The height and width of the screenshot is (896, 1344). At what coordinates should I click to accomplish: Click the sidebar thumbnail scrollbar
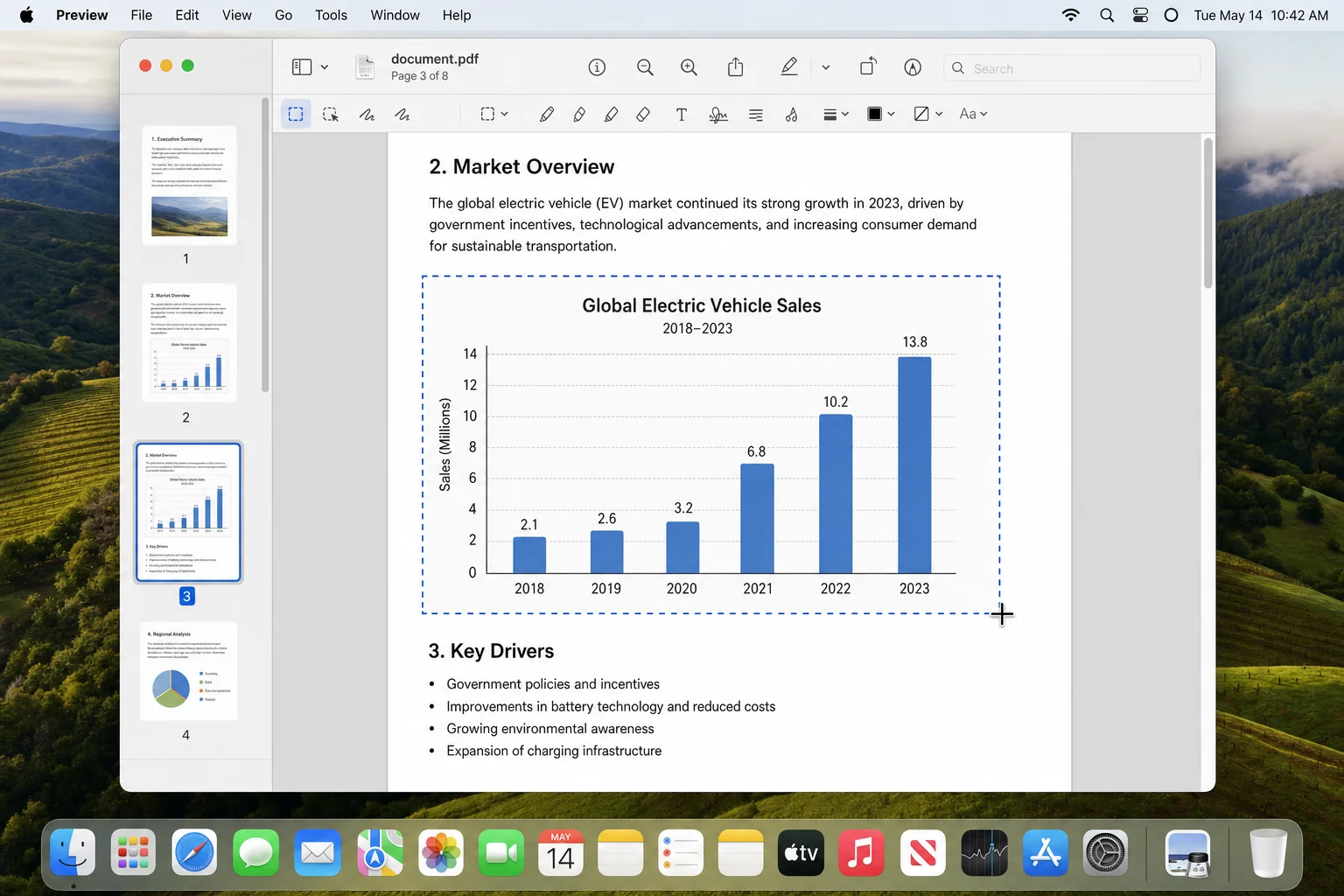[x=265, y=245]
